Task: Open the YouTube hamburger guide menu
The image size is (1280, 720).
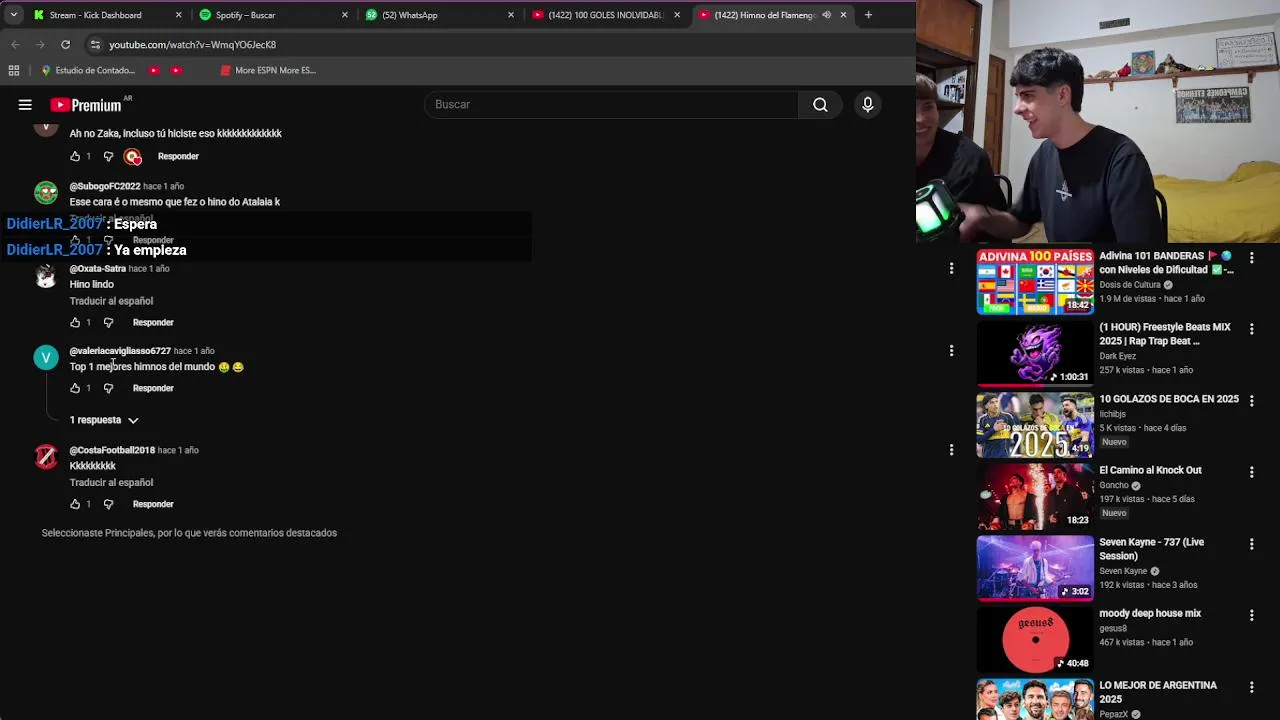Action: [25, 104]
